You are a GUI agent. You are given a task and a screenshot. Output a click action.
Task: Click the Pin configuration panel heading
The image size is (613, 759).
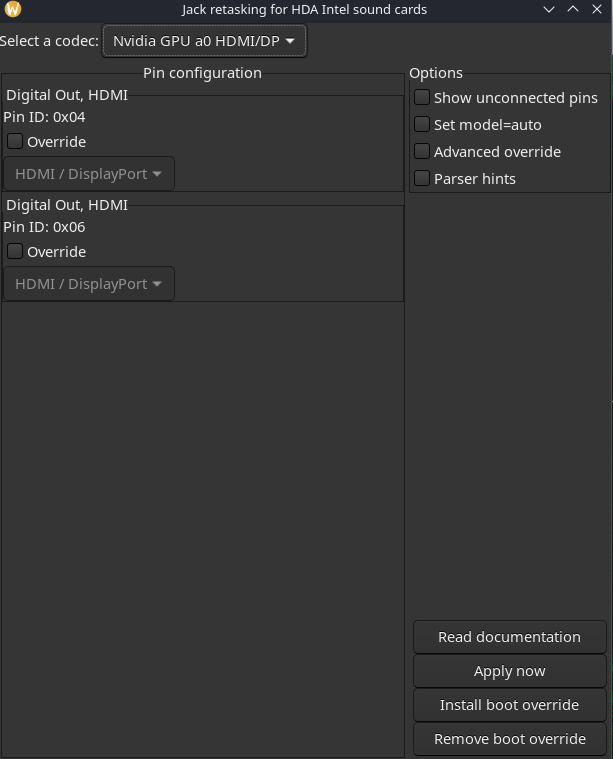point(202,73)
